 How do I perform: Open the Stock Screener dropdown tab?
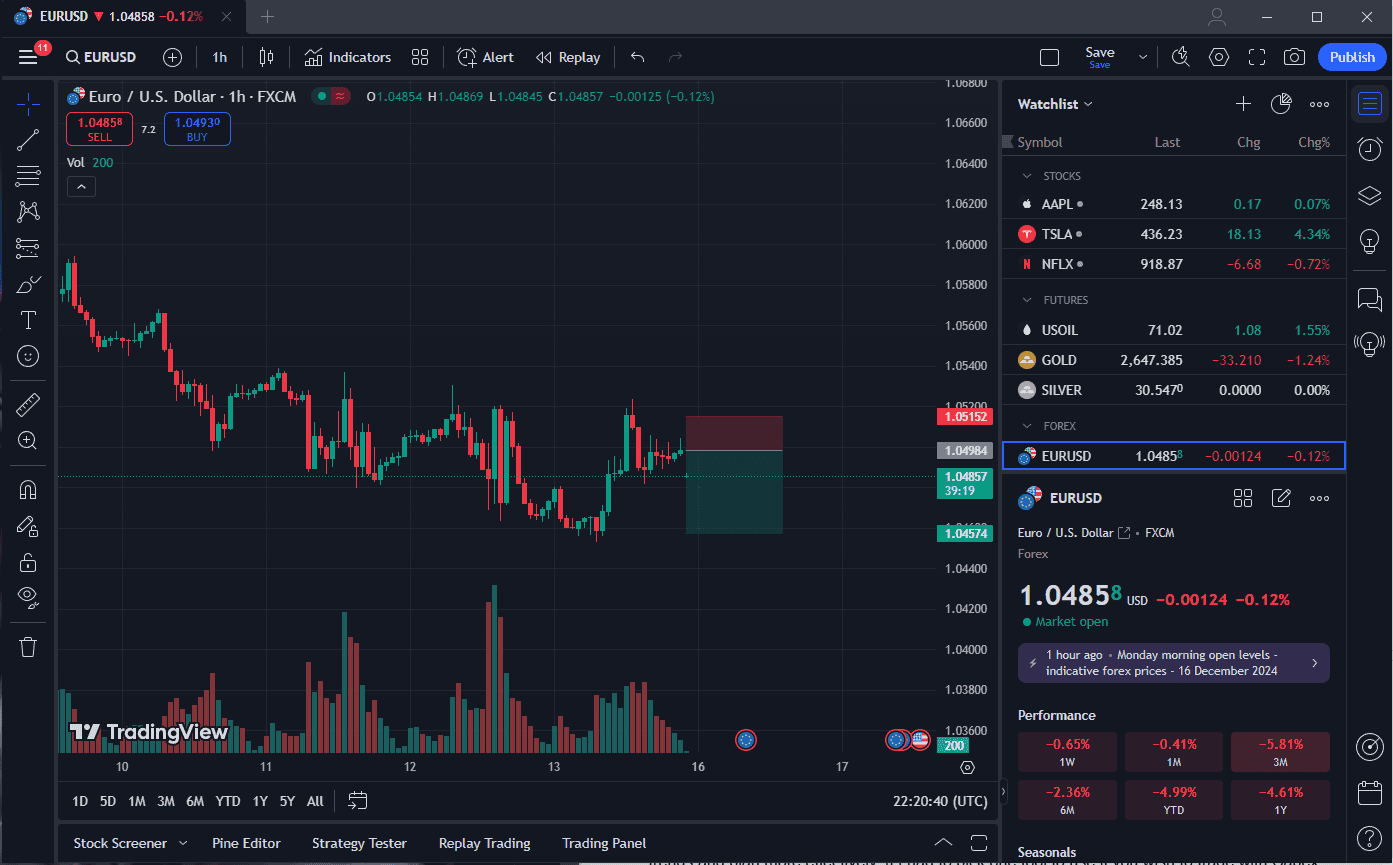130,843
